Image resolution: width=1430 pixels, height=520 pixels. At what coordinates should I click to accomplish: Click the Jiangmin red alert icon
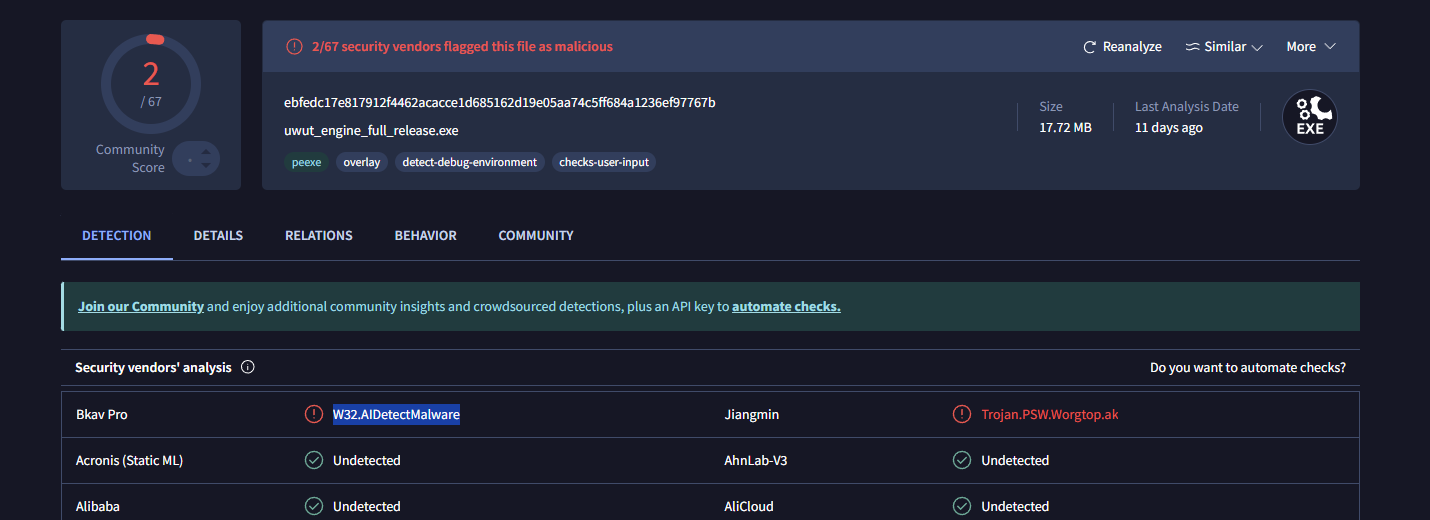962,414
